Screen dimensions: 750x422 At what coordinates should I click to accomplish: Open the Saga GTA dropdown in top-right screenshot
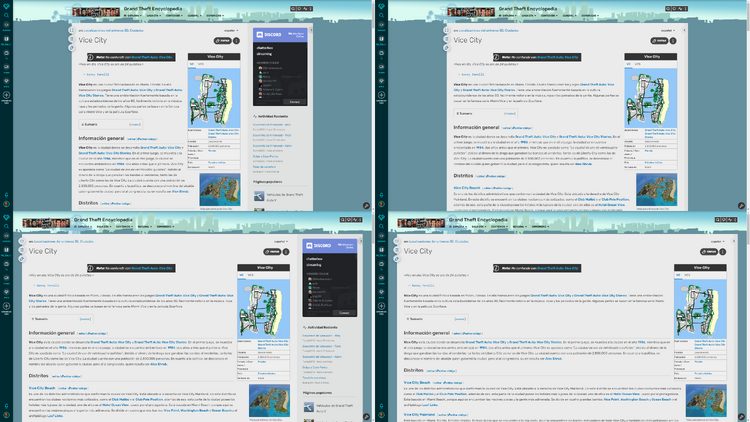tap(528, 15)
